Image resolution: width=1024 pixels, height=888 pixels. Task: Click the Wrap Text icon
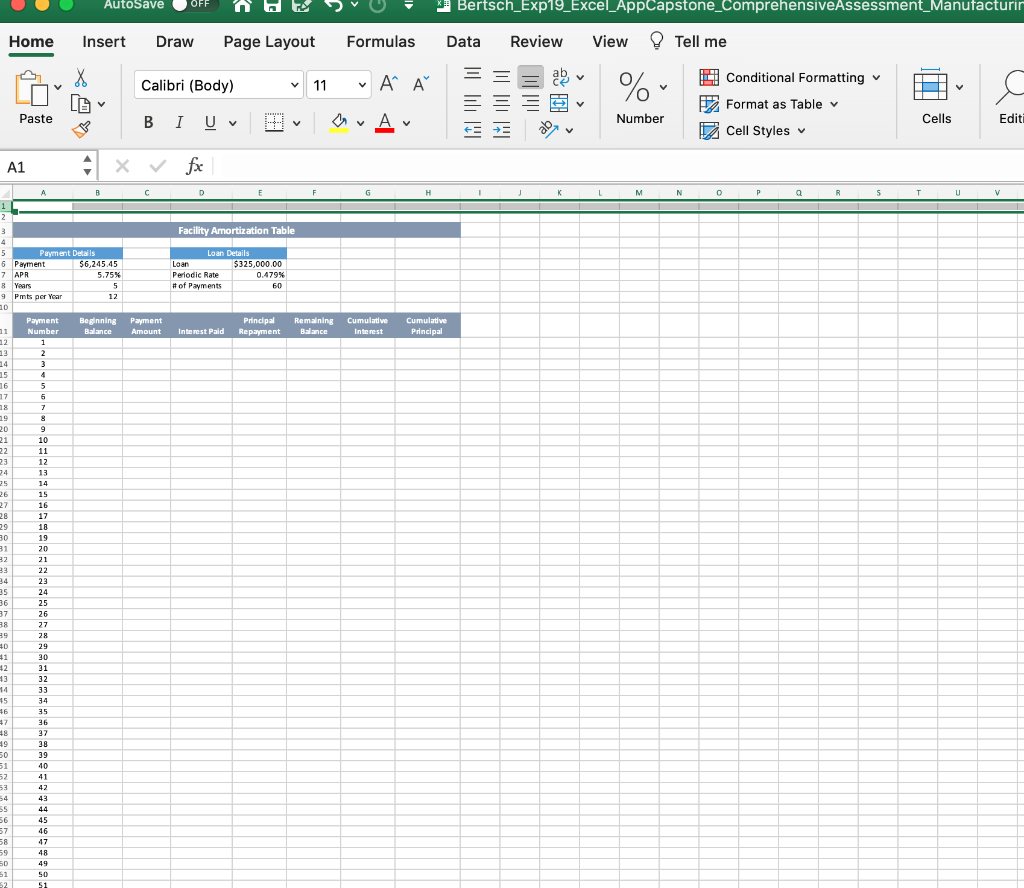560,77
